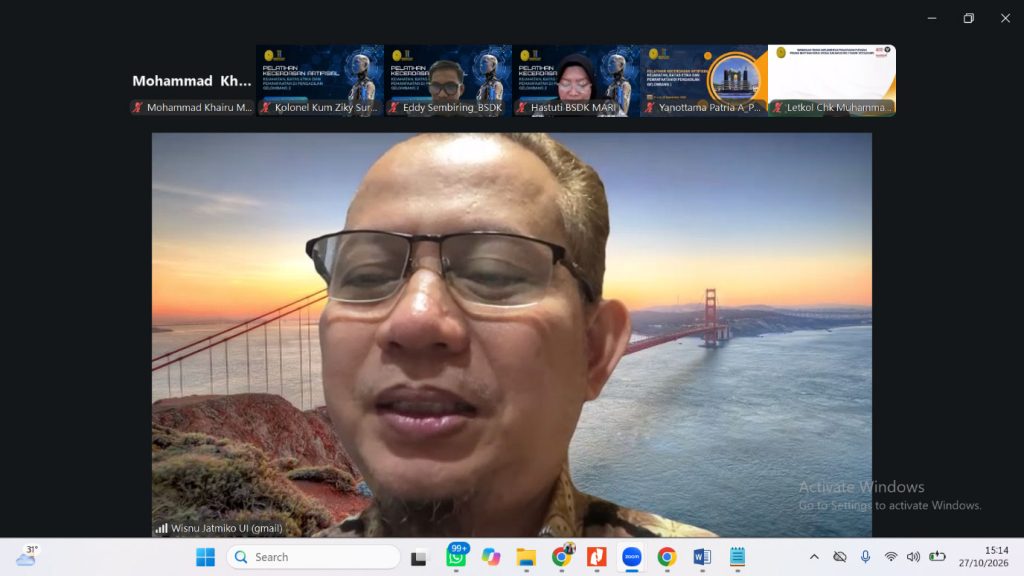The image size is (1024, 576).
Task: Open File Explorer from the taskbar
Action: click(x=526, y=557)
